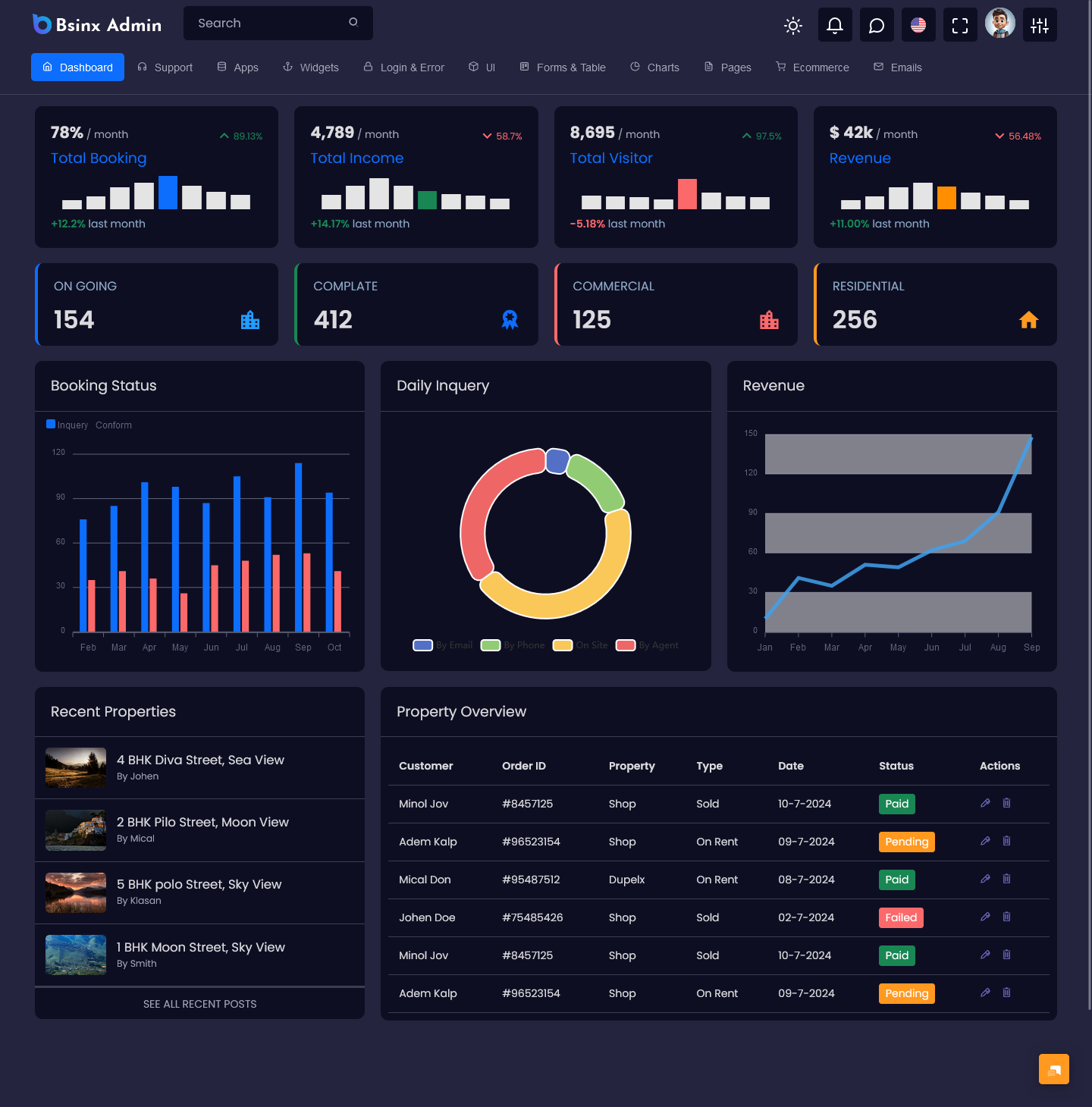The image size is (1092, 1107).
Task: Open the Ecommerce menu item
Action: [812, 67]
